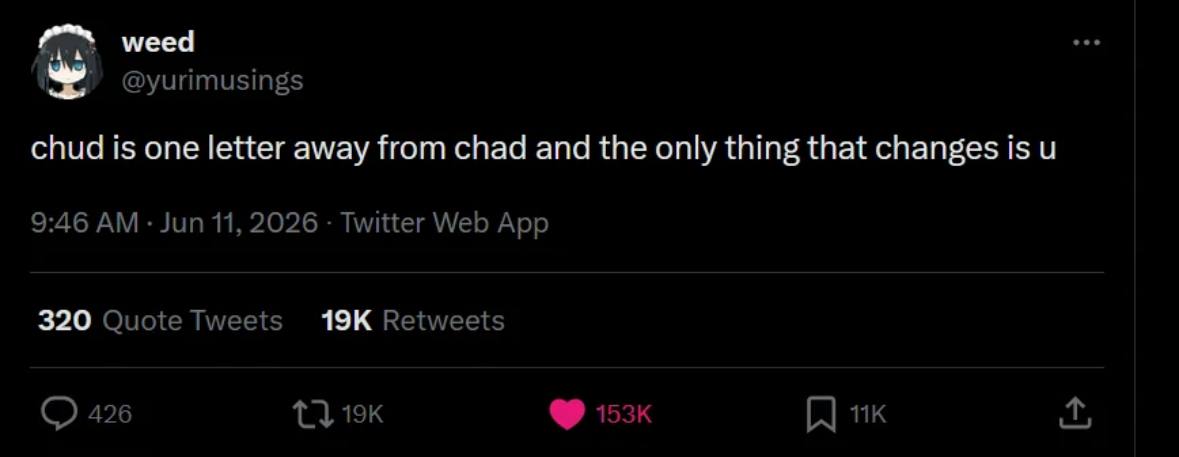Viewport: 1179px width, 457px height.
Task: Click the Twitter Web App source label
Action: (444, 223)
